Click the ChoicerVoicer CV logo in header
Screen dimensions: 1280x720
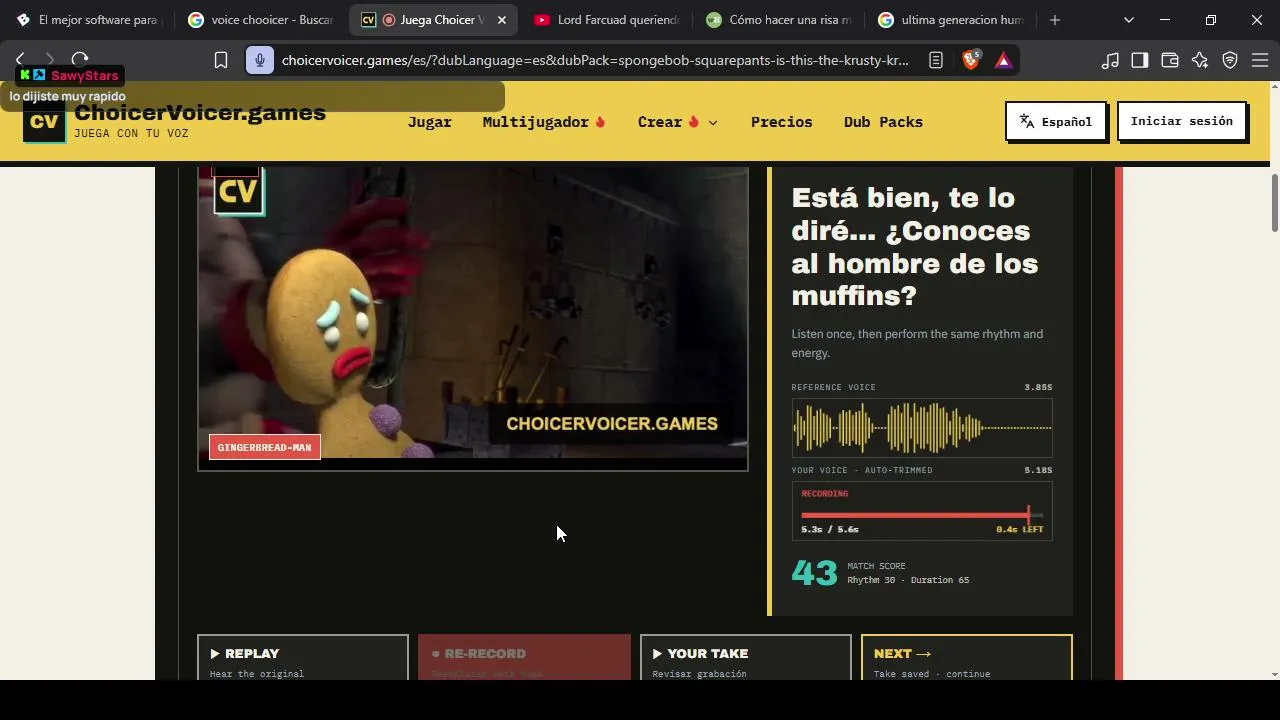(x=44, y=122)
